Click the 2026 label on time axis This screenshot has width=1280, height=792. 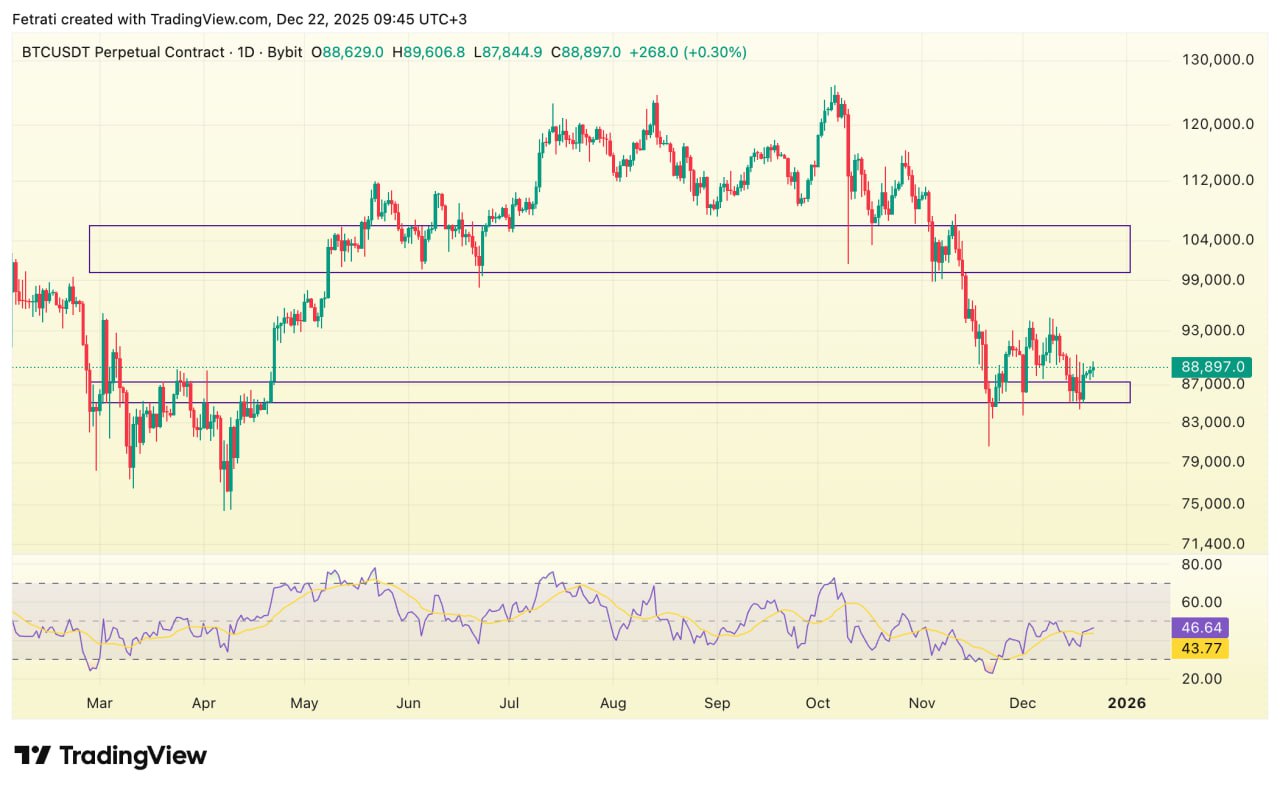[x=1126, y=703]
